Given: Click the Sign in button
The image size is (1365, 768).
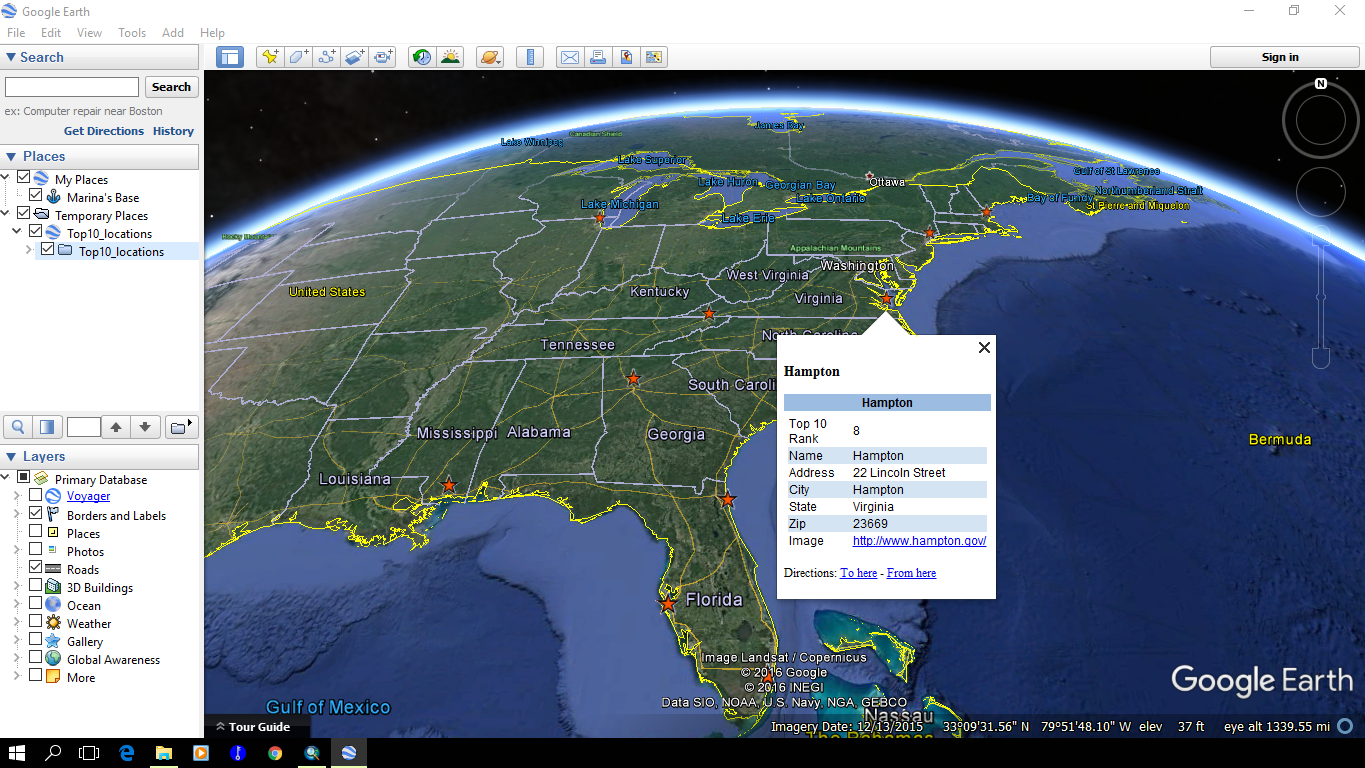Looking at the screenshot, I should point(1284,57).
